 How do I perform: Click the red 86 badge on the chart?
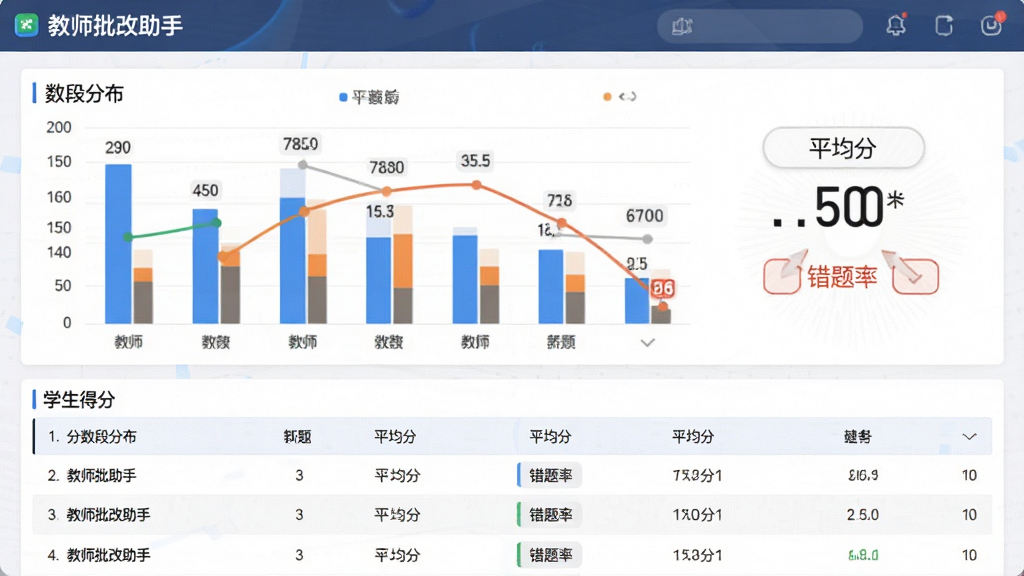(x=663, y=288)
